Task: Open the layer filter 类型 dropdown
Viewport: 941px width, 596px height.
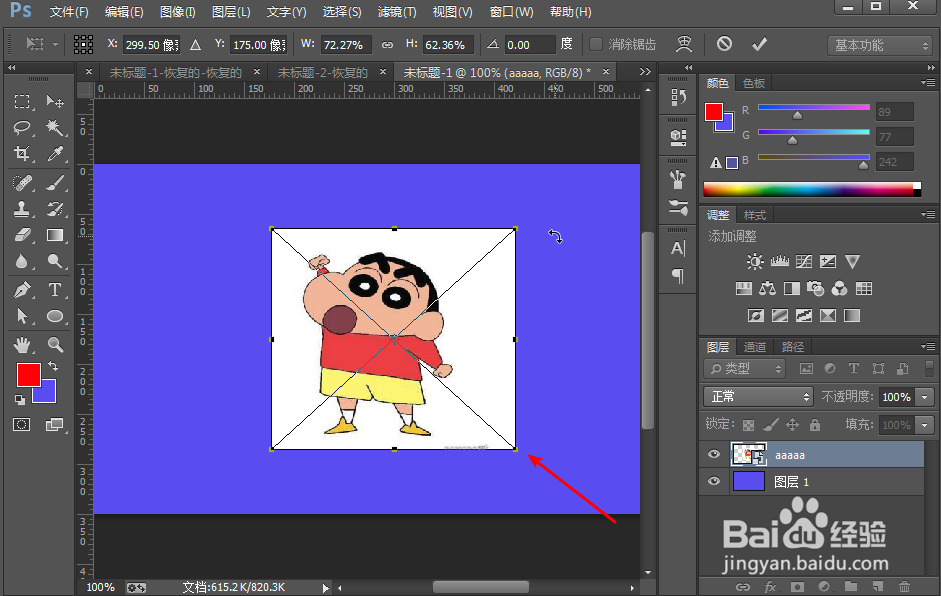Action: (x=744, y=369)
